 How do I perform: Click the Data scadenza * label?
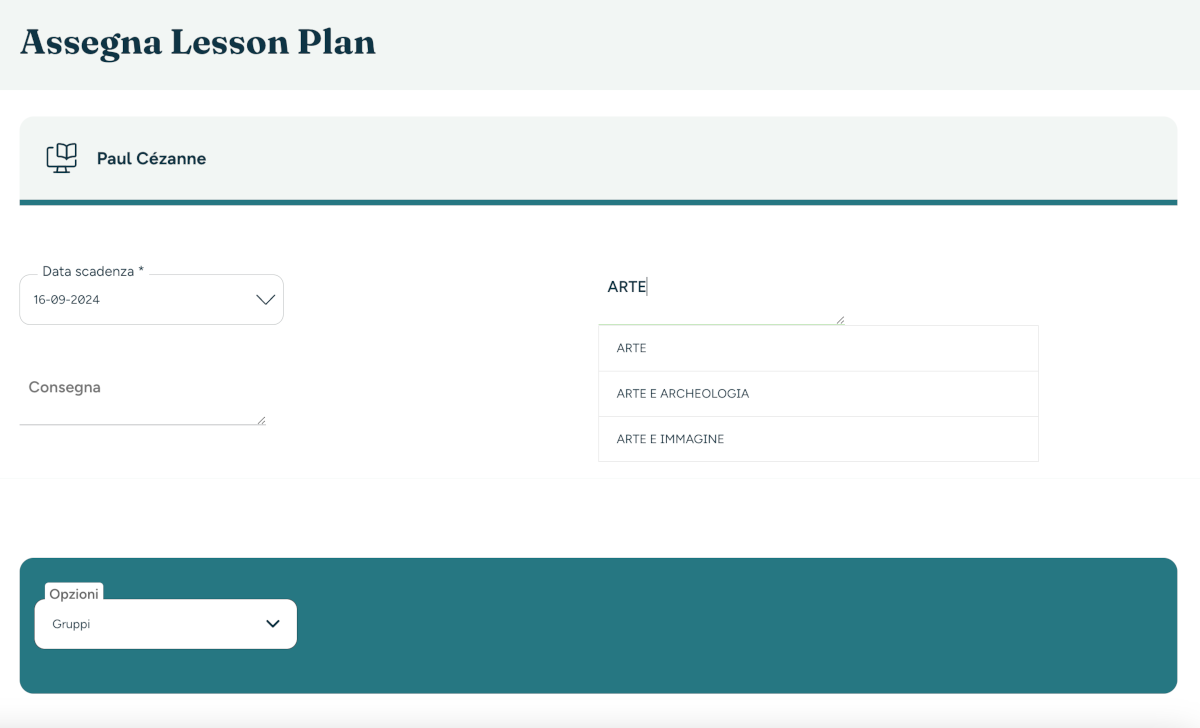(93, 271)
